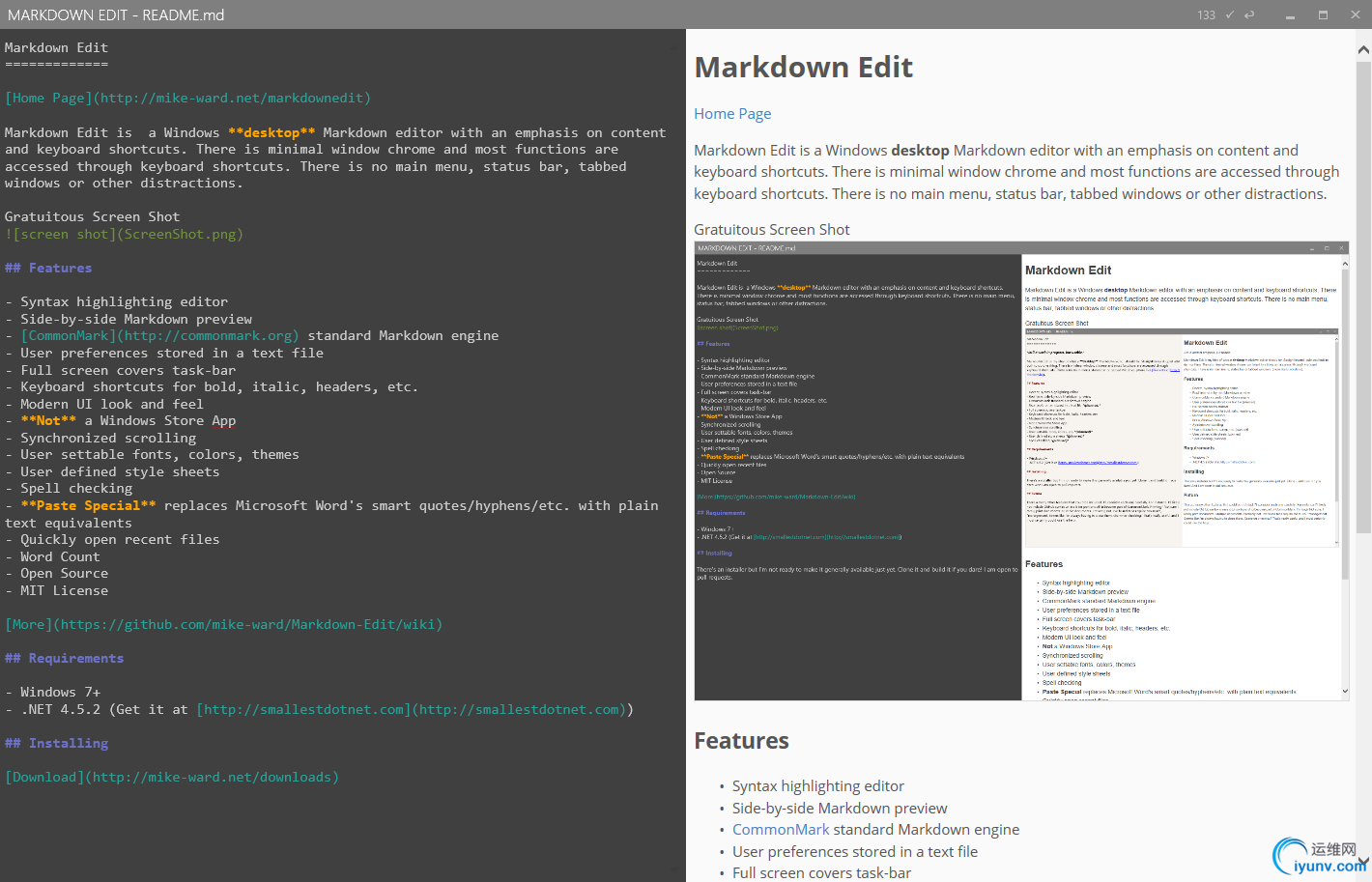Click Syntax highlighting editor line in editor
The width and height of the screenshot is (1372, 882).
pos(117,302)
